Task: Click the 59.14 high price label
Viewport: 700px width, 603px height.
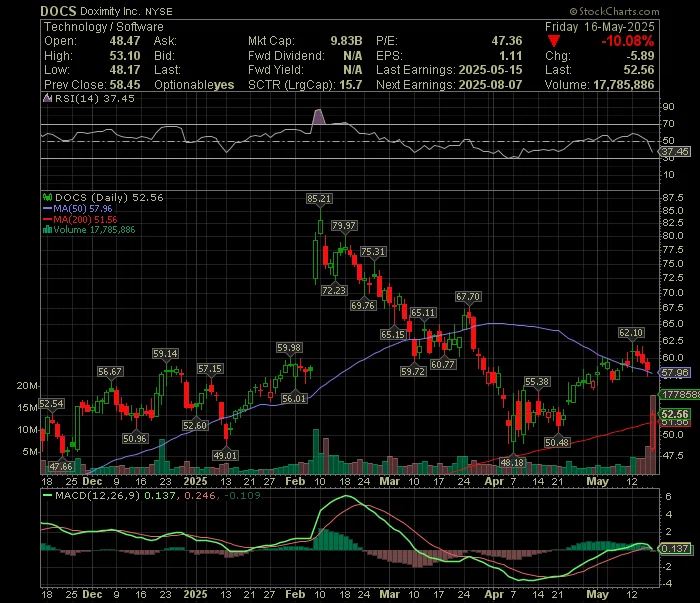Action: (x=165, y=353)
